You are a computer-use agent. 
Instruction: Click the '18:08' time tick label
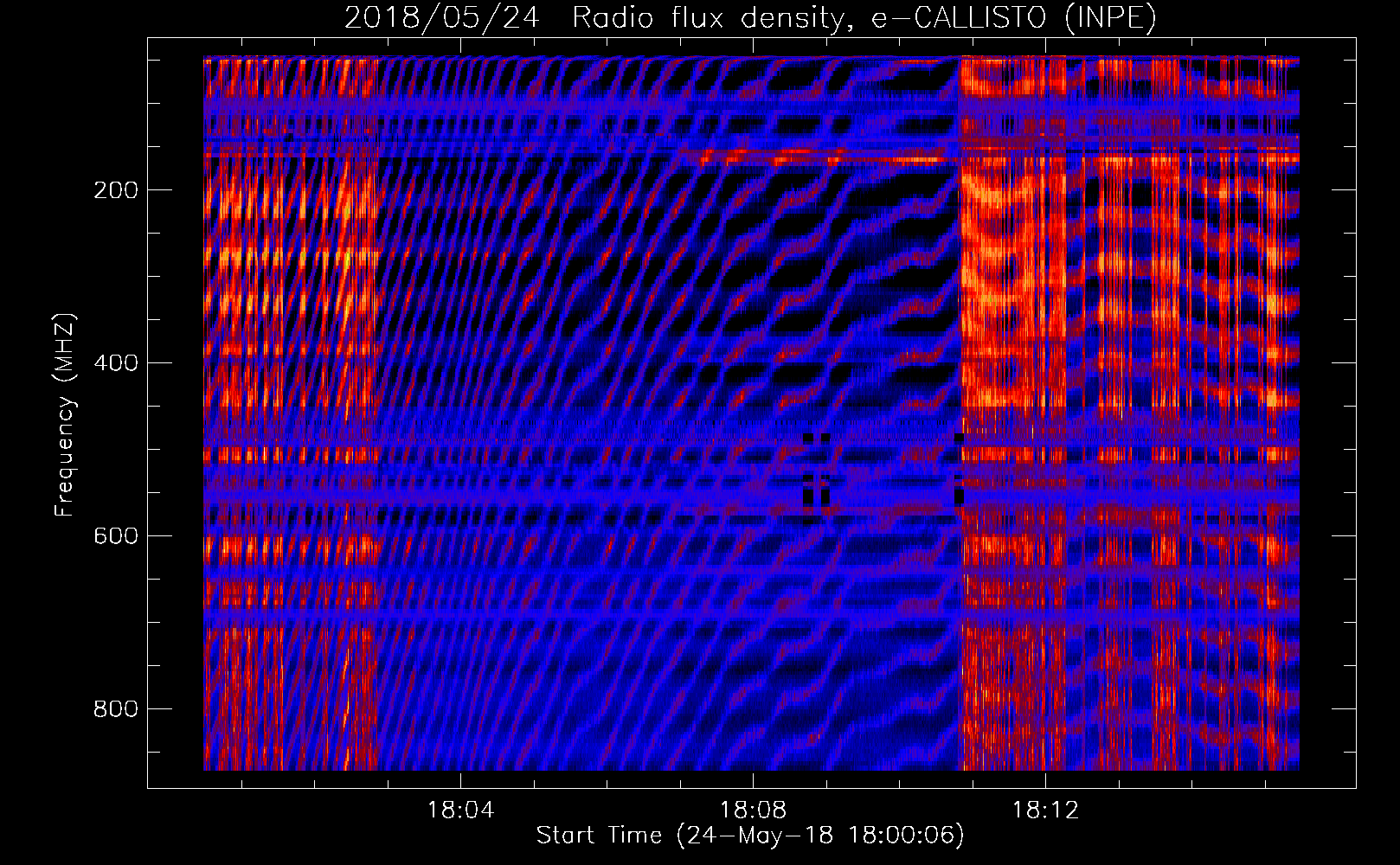[x=754, y=811]
